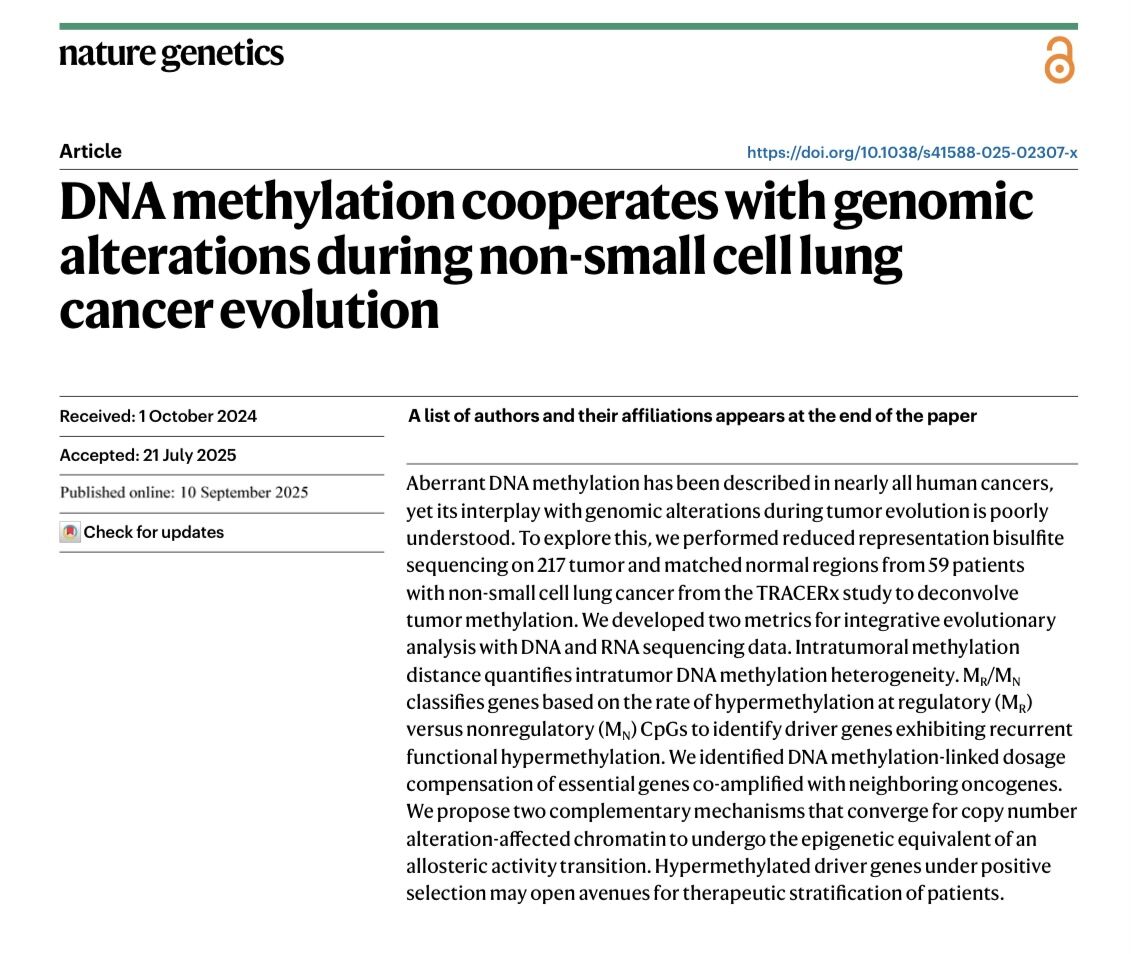Viewport: 1131px width, 954px height.
Task: Click the number 217 in the abstract
Action: (x=552, y=565)
